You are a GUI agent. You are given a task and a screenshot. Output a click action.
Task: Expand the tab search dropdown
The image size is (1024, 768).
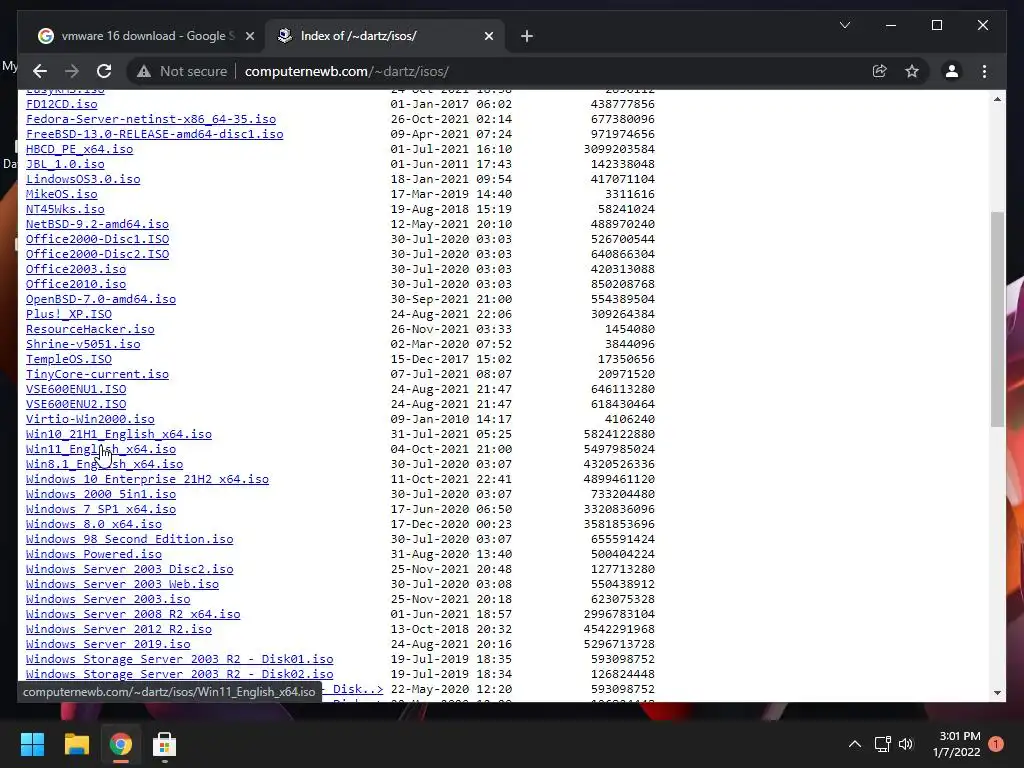pyautogui.click(x=844, y=25)
